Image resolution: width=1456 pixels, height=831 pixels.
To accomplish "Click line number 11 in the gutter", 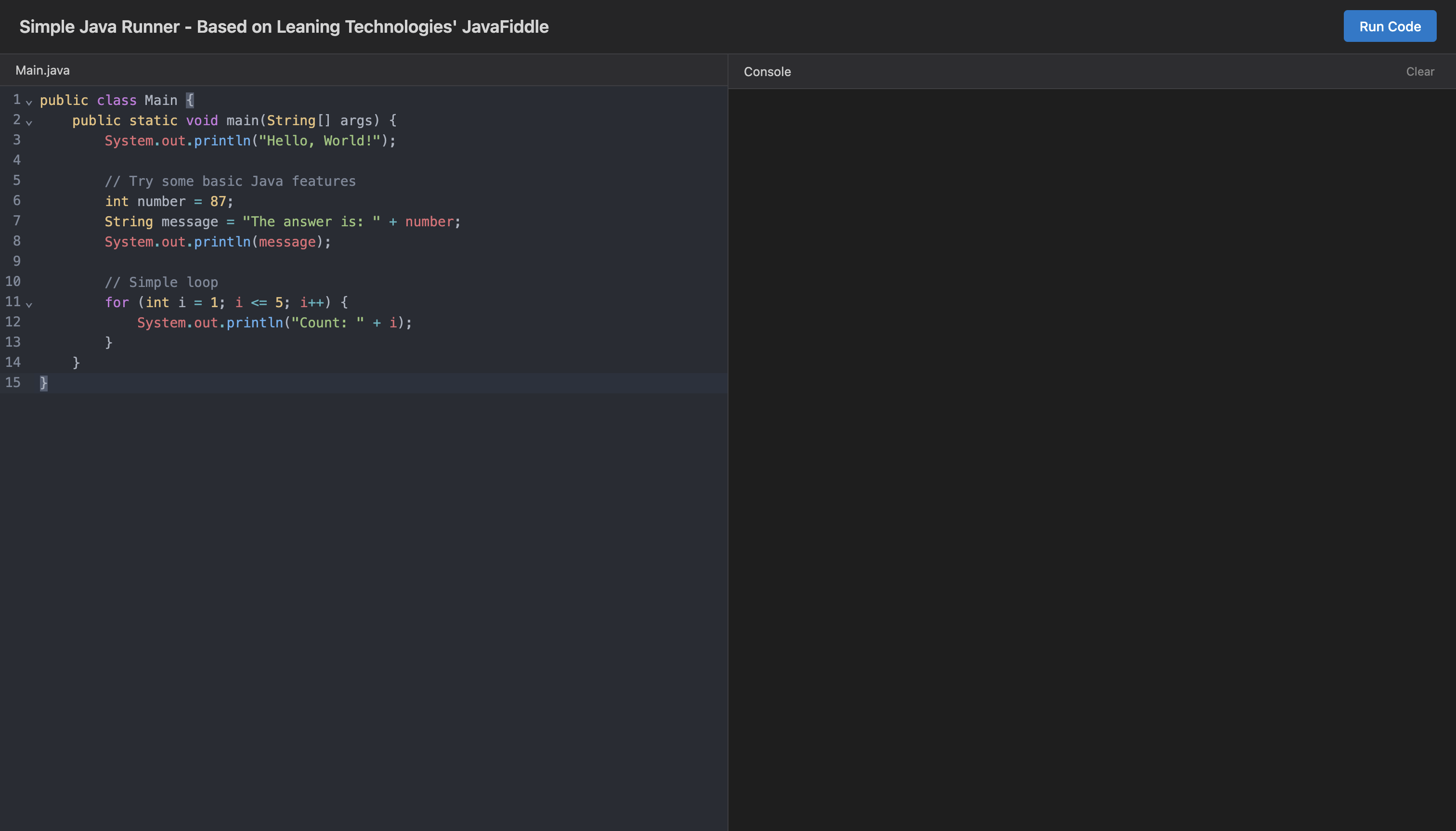I will pyautogui.click(x=13, y=301).
